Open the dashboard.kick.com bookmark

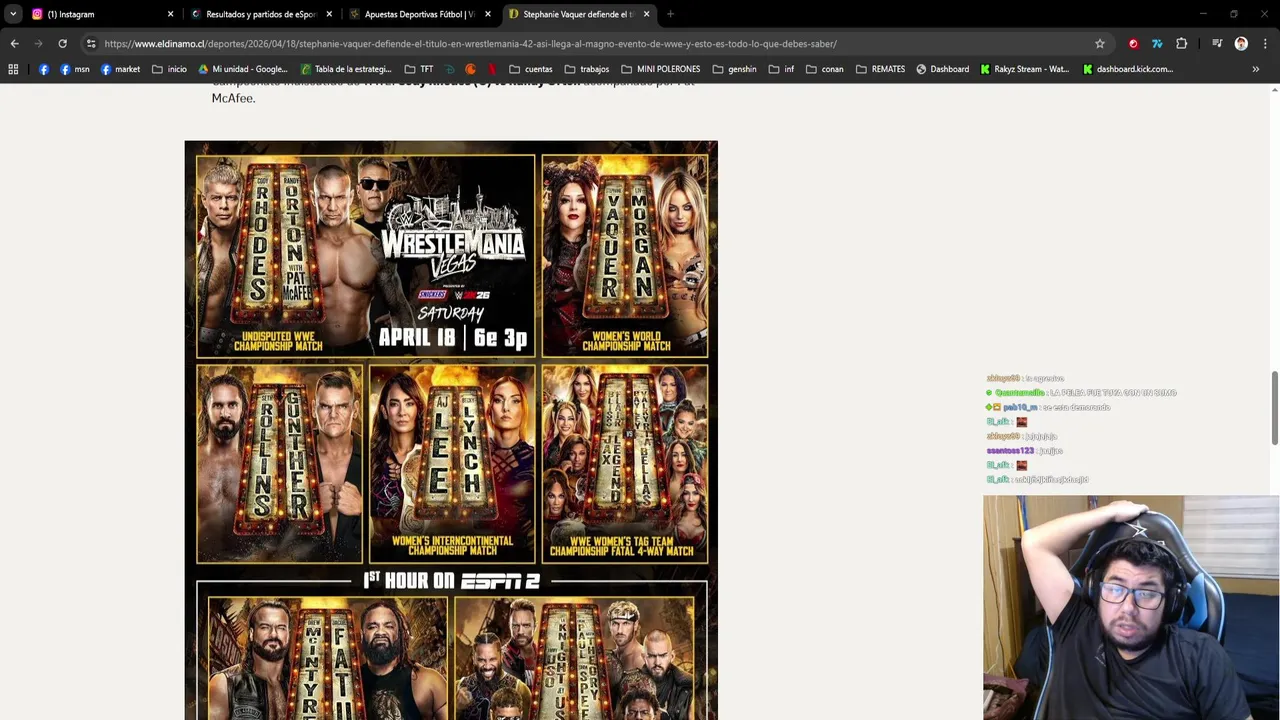pos(1128,69)
